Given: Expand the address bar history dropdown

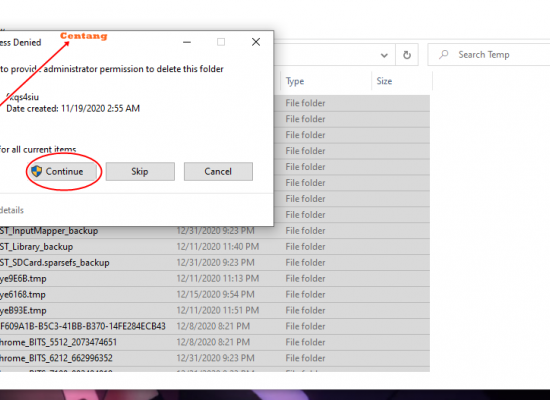Looking at the screenshot, I should [384, 55].
